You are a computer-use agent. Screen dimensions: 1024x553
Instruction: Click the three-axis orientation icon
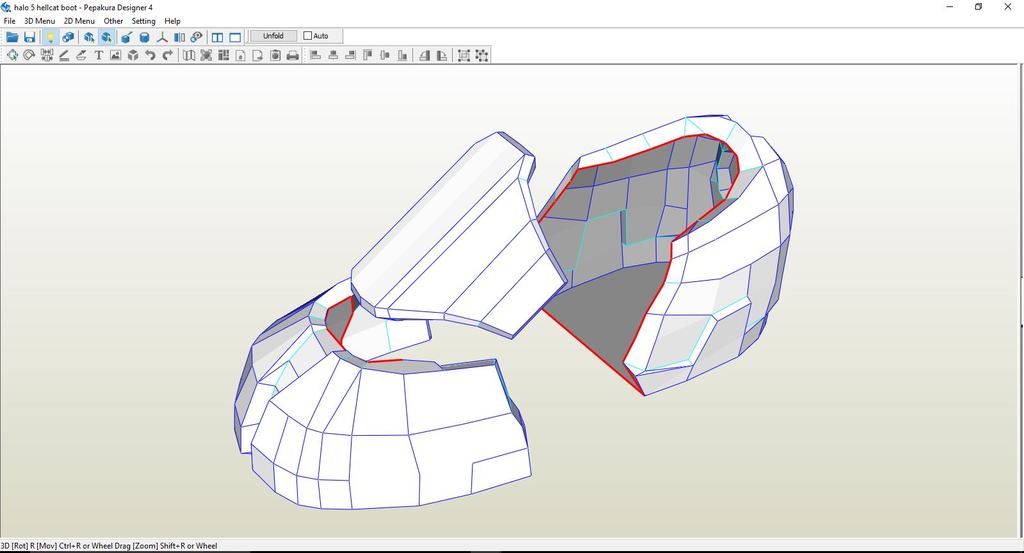tap(162, 37)
